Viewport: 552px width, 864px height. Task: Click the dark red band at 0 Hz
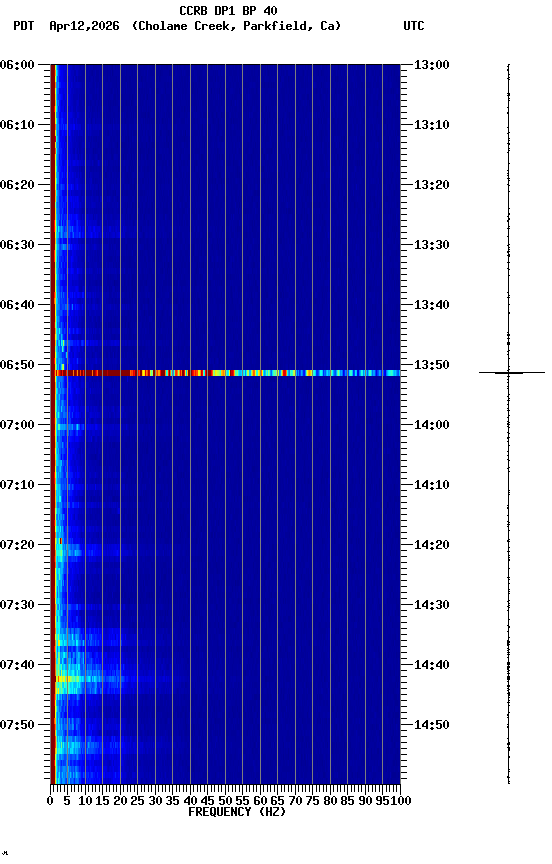(x=53, y=424)
